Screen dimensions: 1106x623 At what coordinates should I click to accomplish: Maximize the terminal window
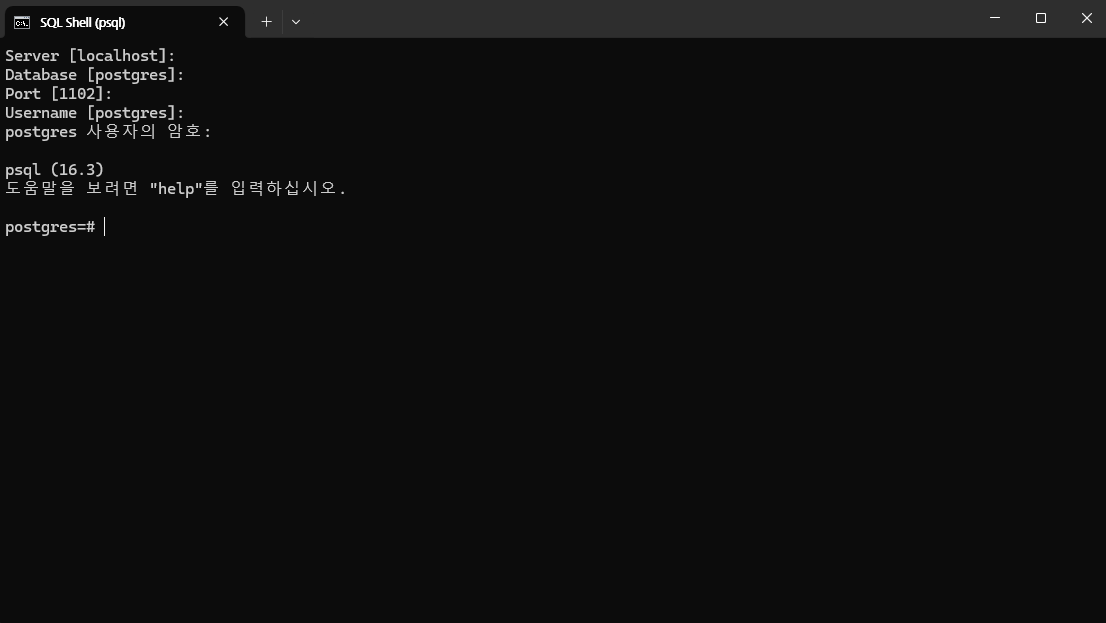(x=1040, y=18)
